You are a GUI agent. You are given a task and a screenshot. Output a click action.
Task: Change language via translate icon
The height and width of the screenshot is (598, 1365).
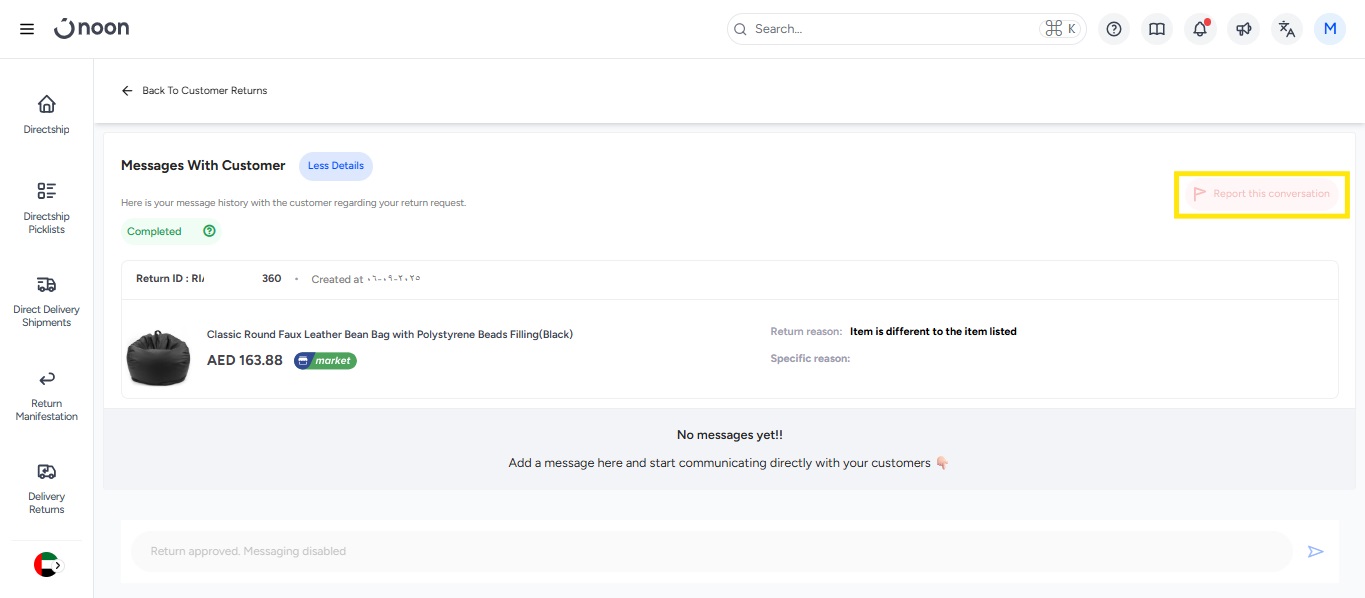tap(1287, 29)
